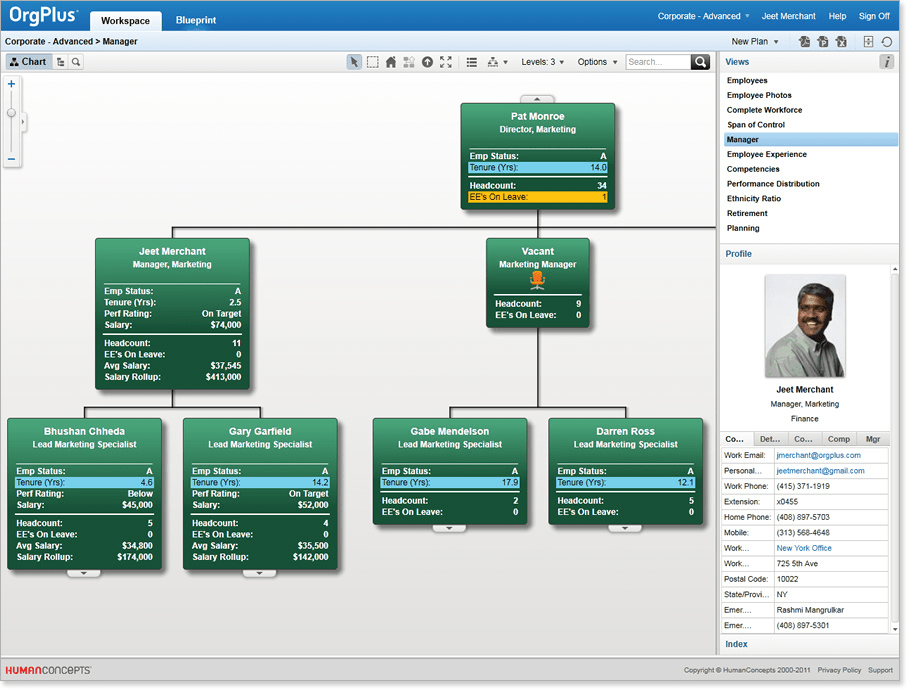Open the 'Mgr' profile tab
Image resolution: width=910 pixels, height=691 pixels.
(x=873, y=439)
